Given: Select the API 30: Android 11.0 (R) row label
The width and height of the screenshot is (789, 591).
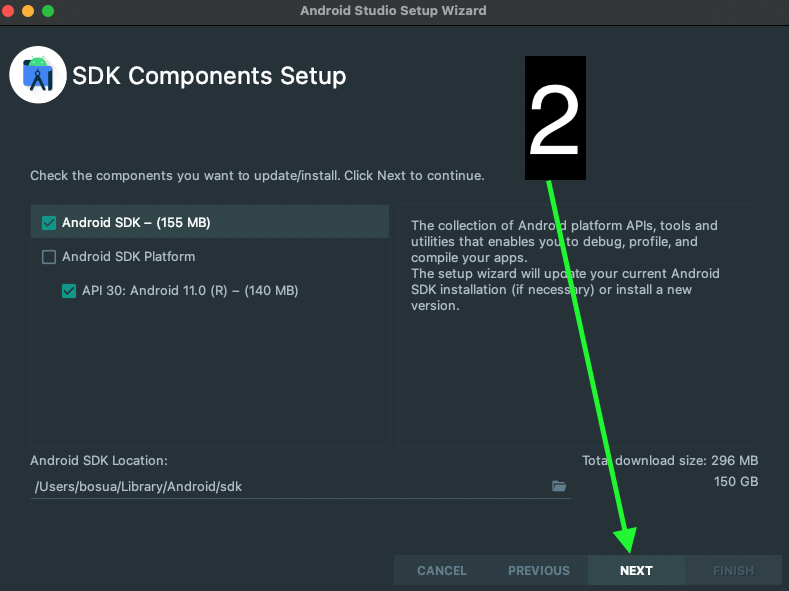Looking at the screenshot, I should coord(190,291).
